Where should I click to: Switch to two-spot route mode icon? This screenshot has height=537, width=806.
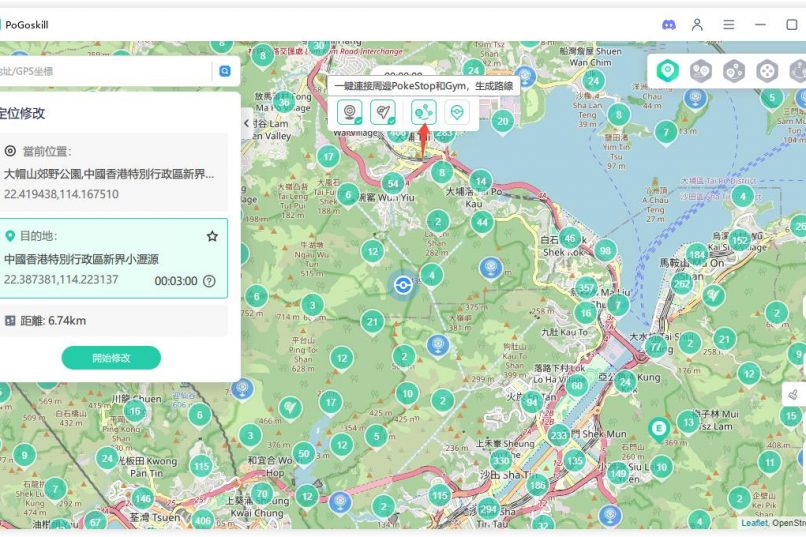pos(701,71)
